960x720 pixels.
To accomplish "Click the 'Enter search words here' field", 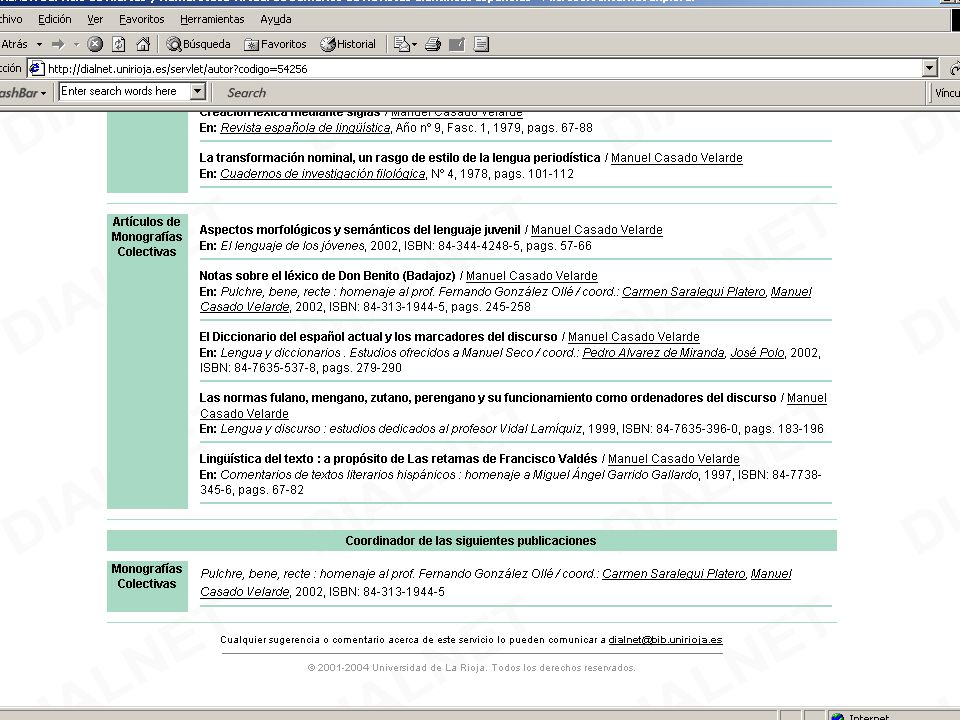I will [125, 92].
